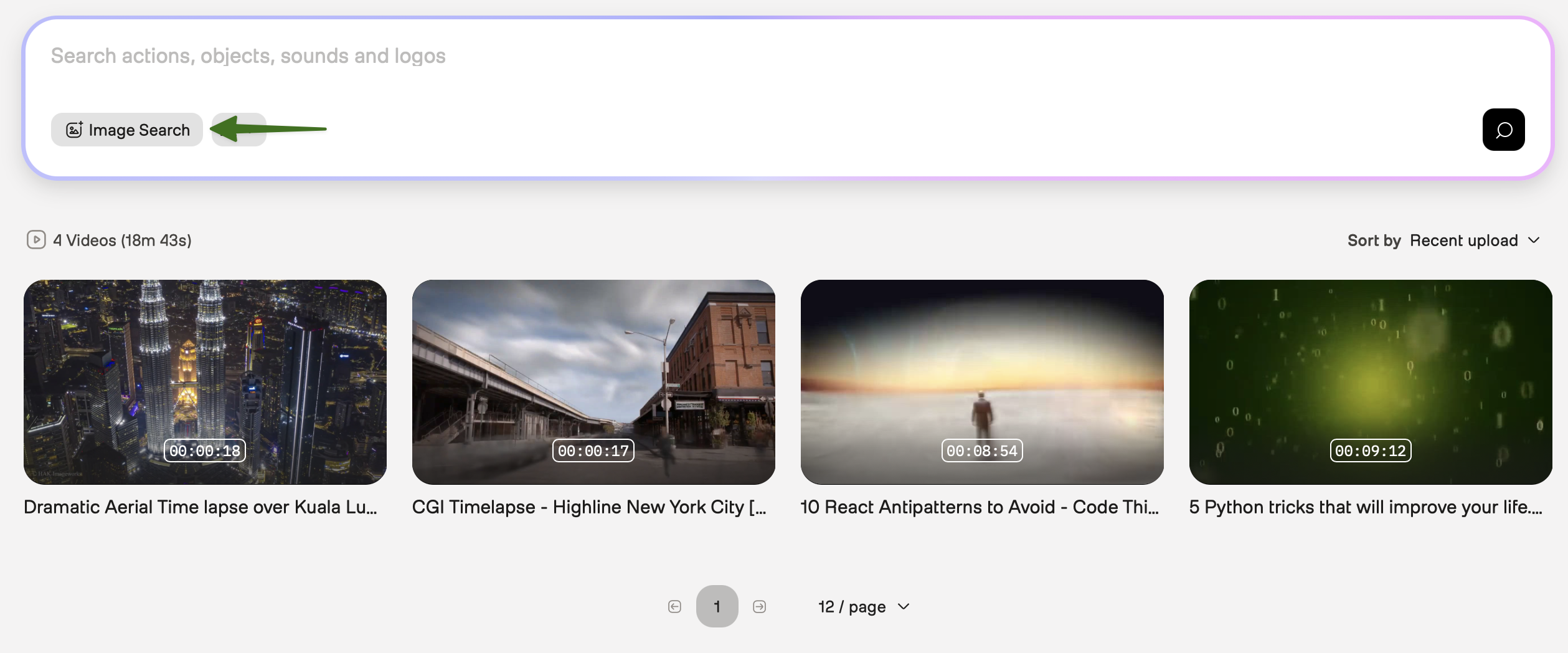Open Image Search
The width and height of the screenshot is (1568, 653).
tap(126, 130)
